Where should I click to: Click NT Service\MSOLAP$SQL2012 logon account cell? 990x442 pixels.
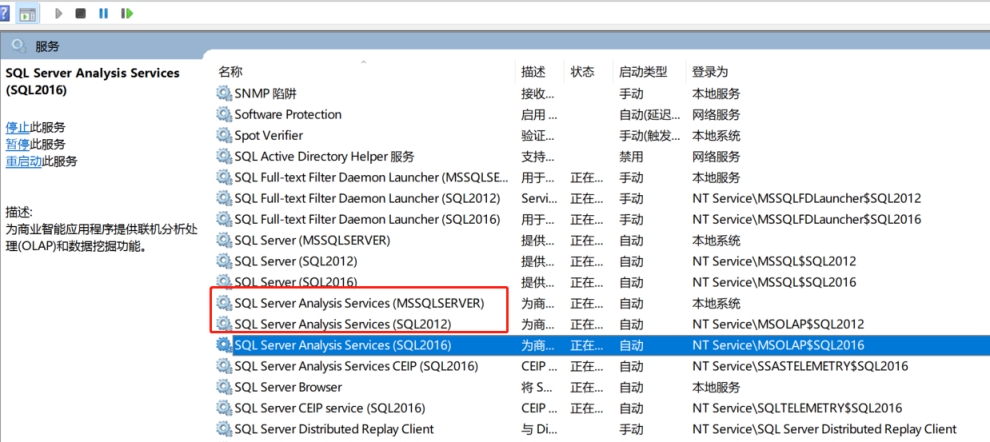[778, 324]
